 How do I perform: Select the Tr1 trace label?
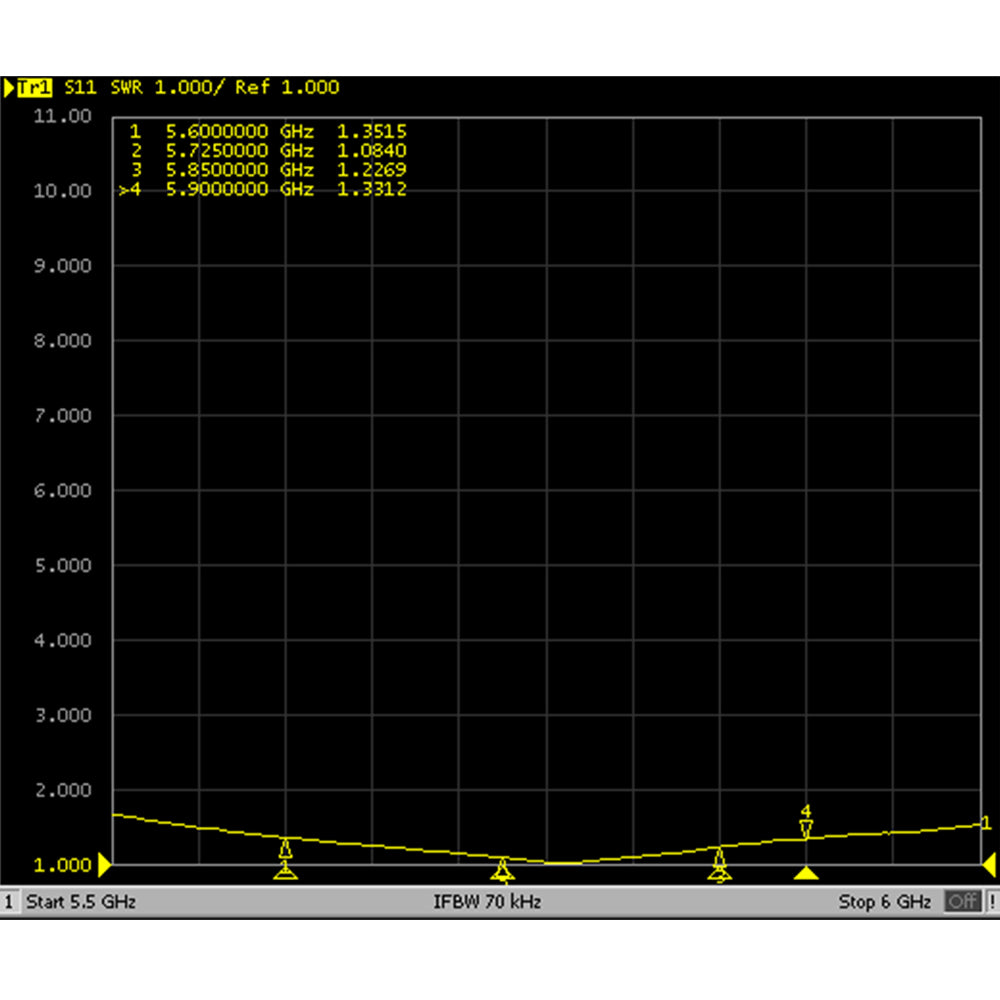click(35, 87)
